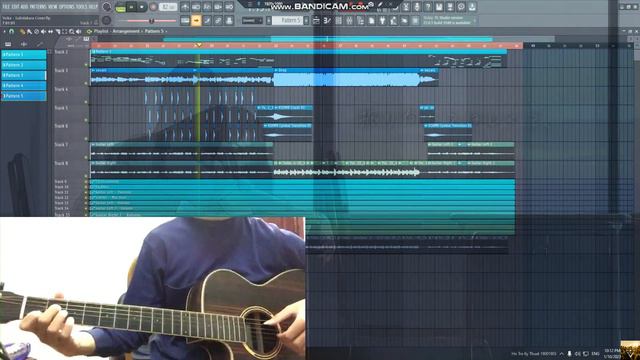Select the playlist Delete tool

[x=36, y=31]
